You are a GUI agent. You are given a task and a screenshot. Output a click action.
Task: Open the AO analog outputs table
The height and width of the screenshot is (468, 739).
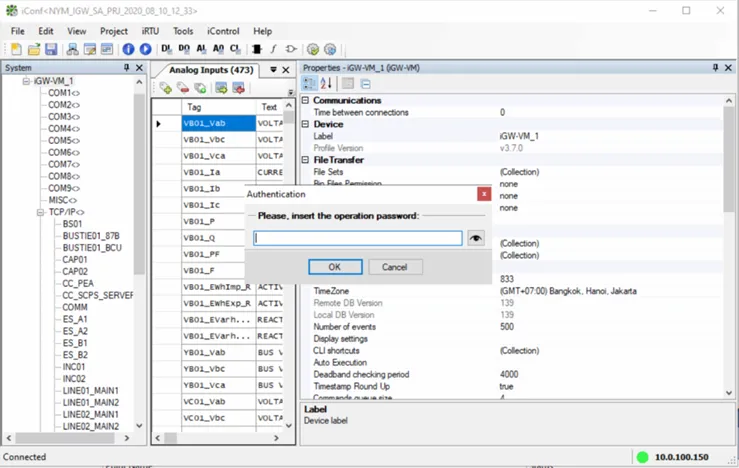[x=218, y=49]
